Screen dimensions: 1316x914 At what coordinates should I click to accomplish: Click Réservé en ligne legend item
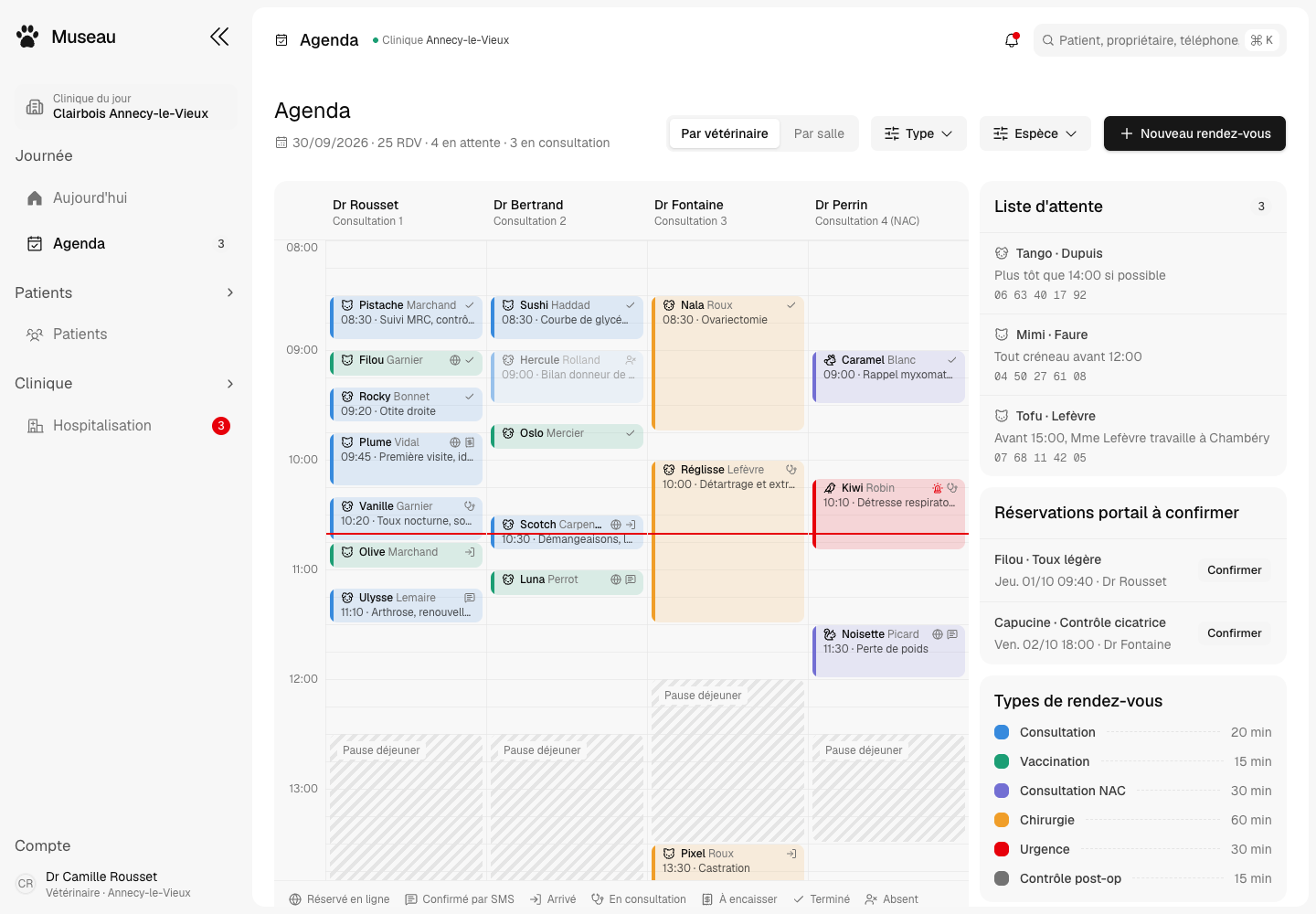click(x=339, y=899)
